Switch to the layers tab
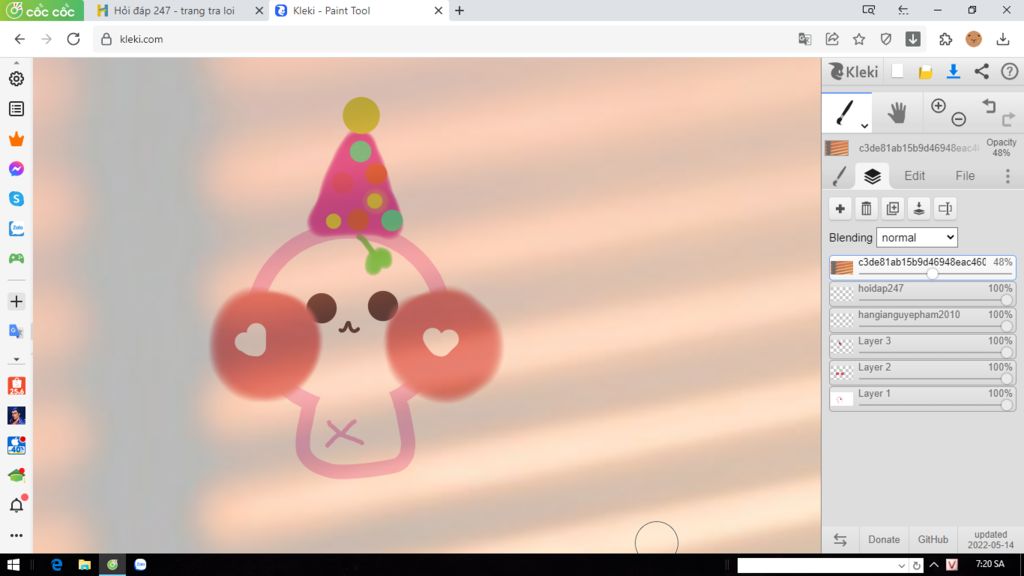1024x576 pixels. 872,176
